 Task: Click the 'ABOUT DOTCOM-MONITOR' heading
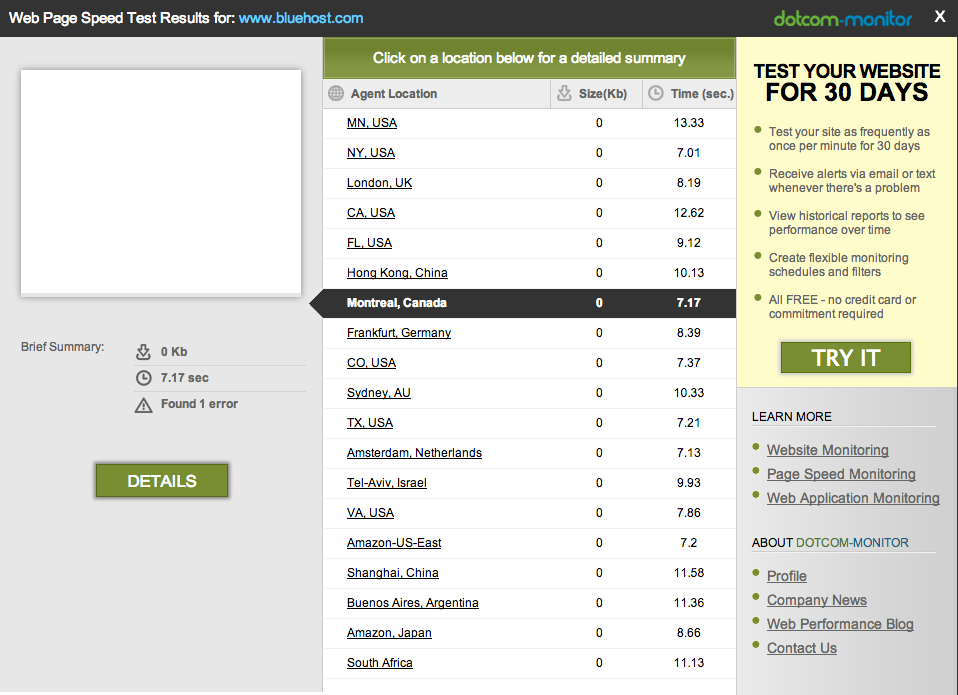point(830,542)
